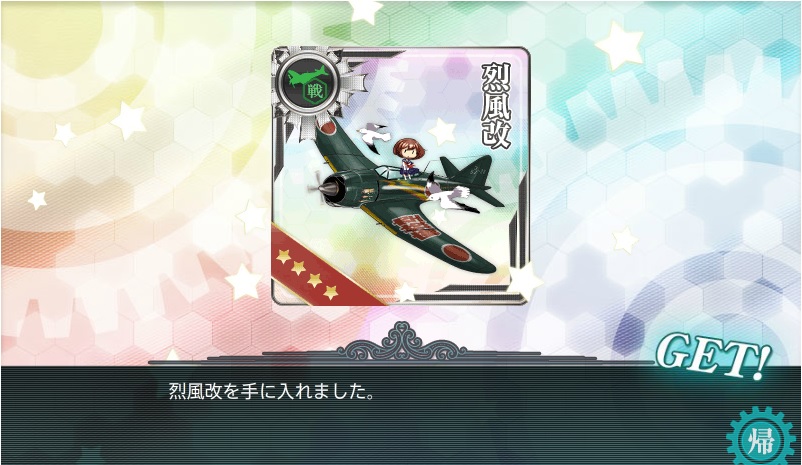Click the 帰 return gear button
Screen dimensions: 802x465
pos(760,439)
